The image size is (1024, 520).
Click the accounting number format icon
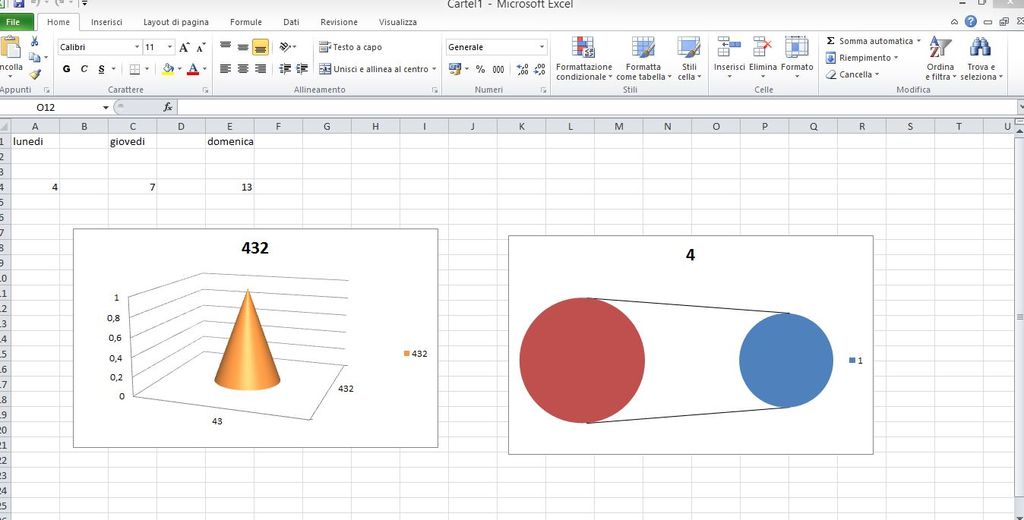click(455, 69)
